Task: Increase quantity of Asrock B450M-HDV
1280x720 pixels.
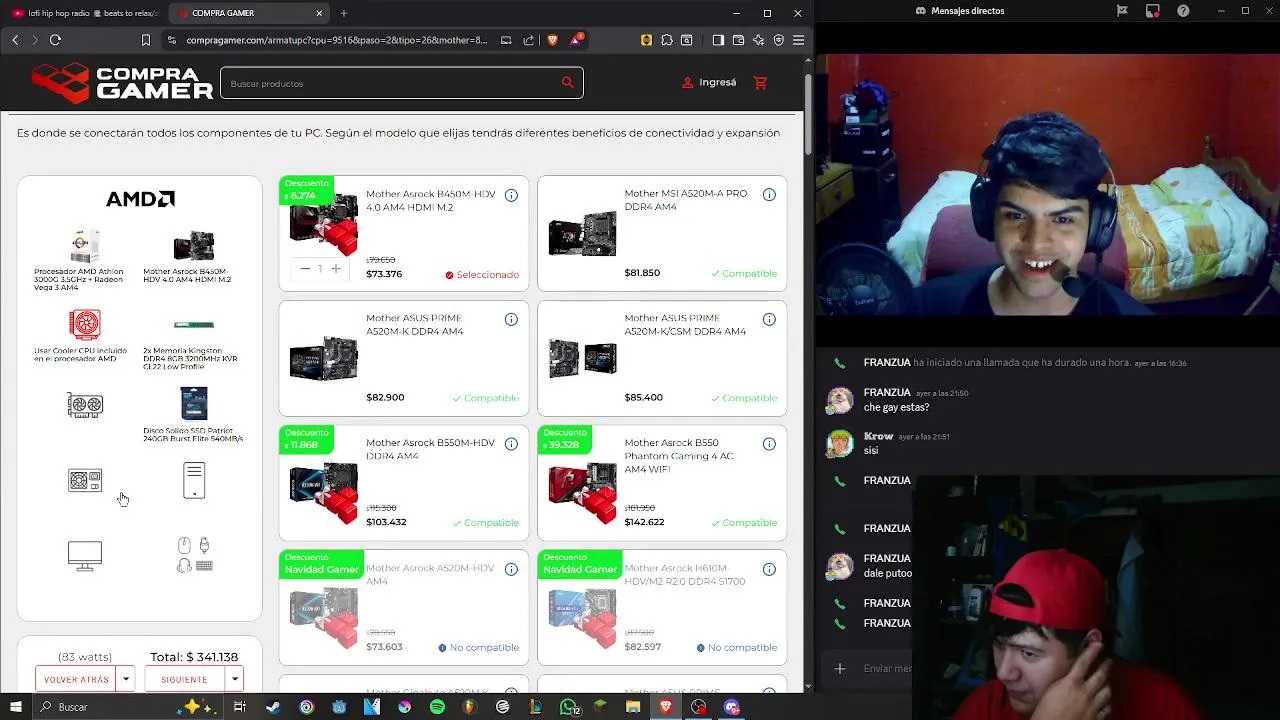Action: (336, 268)
